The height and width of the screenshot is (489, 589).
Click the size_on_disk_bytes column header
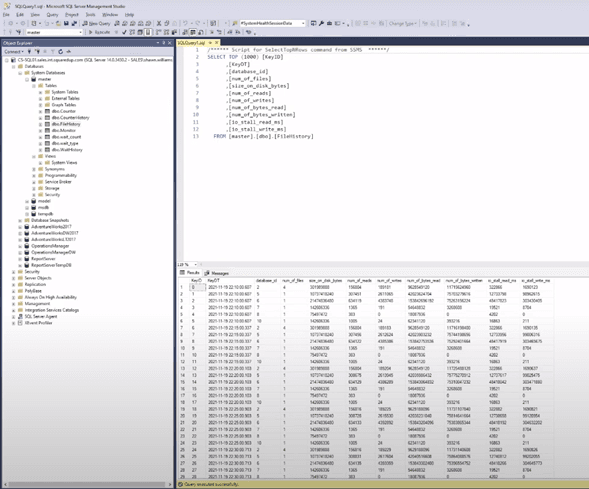[325, 281]
